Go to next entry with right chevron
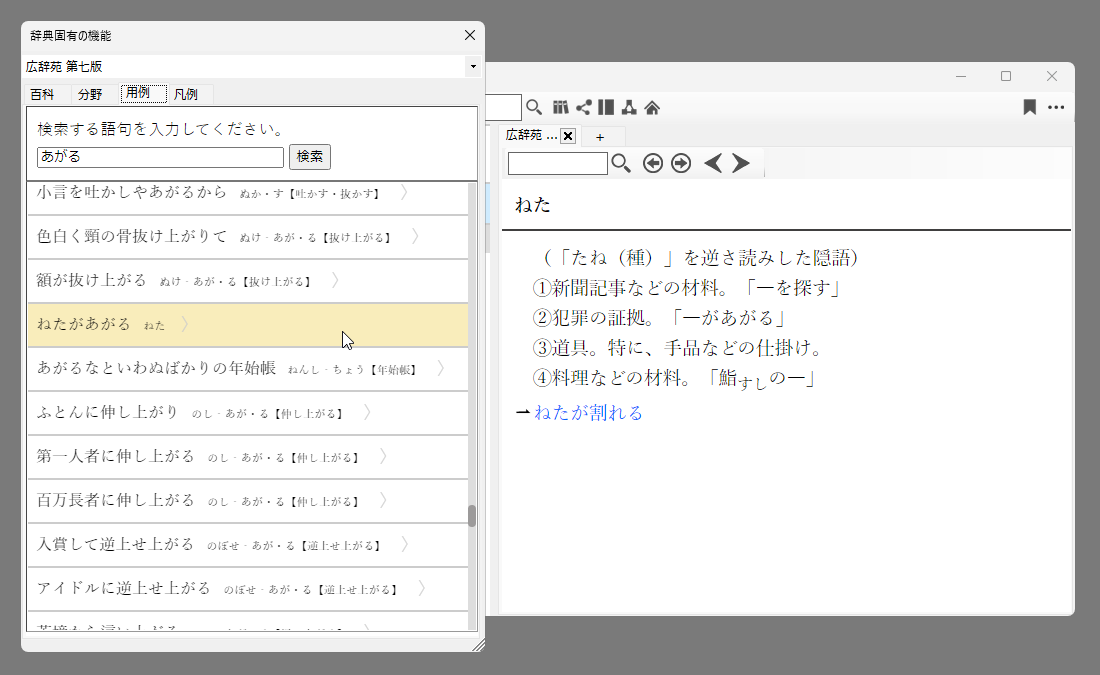1100x675 pixels. tap(741, 163)
